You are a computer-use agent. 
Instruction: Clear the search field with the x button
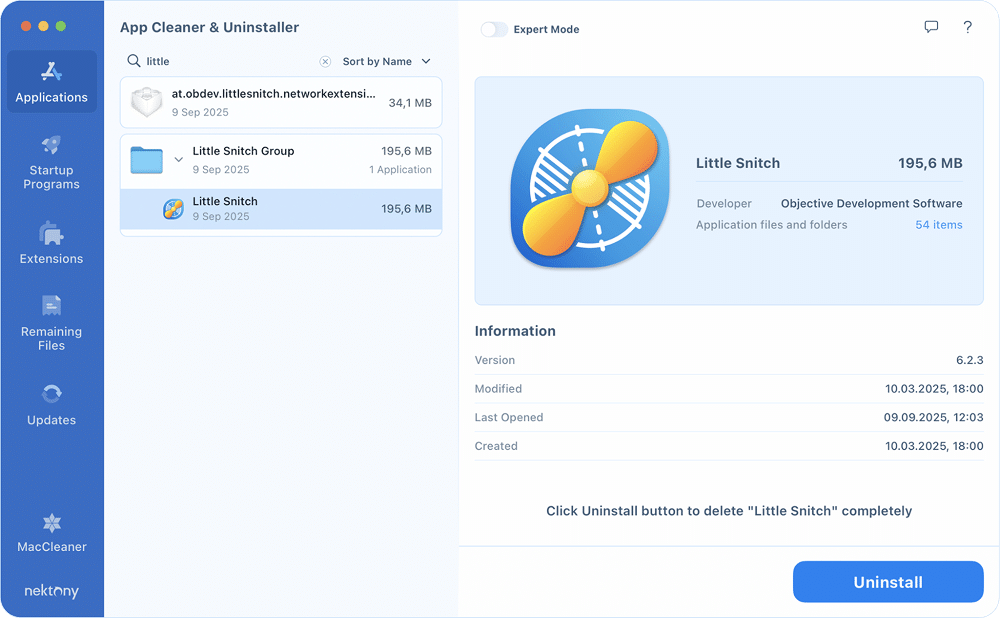click(325, 61)
